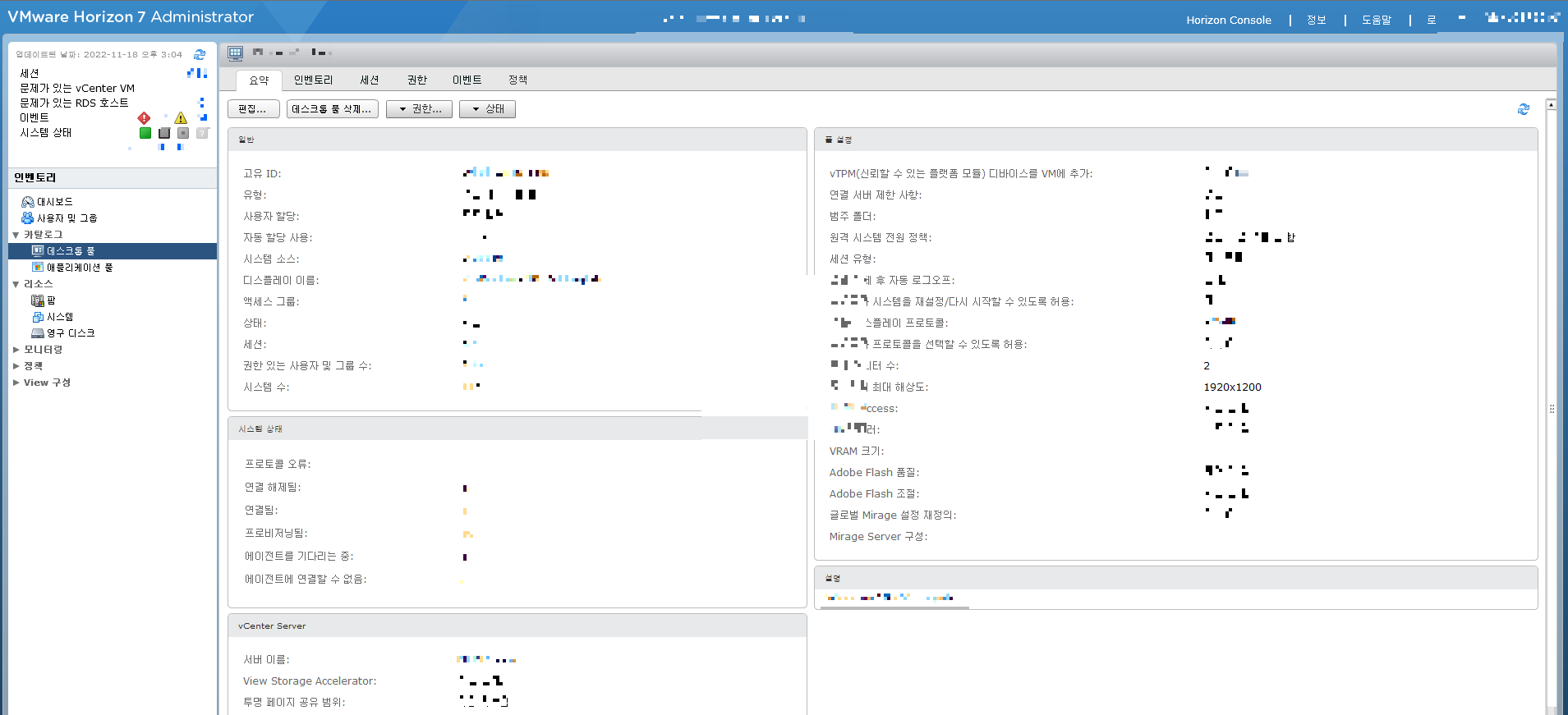Collapse the 카탈로그 tree node
This screenshot has height=715, width=1568.
16,235
